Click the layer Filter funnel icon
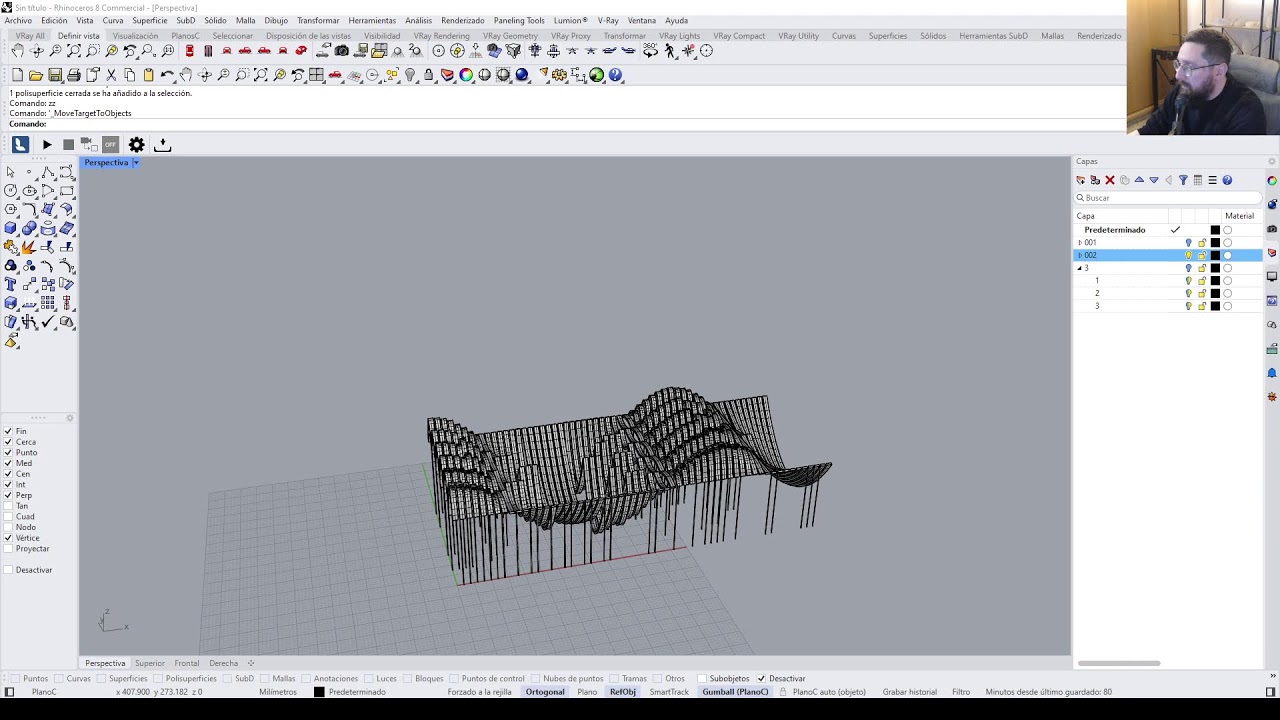This screenshot has height=720, width=1280. [1183, 180]
